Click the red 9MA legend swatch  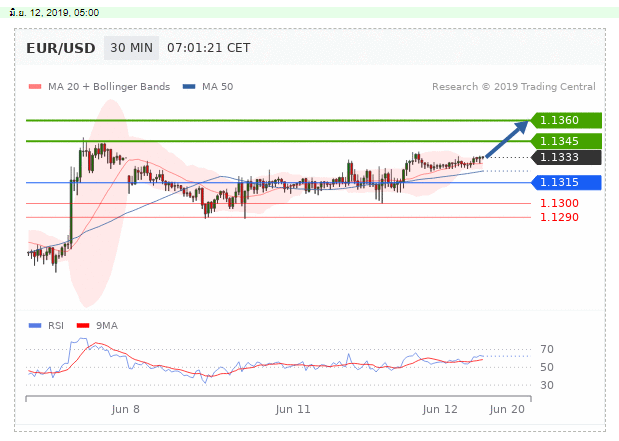point(83,326)
